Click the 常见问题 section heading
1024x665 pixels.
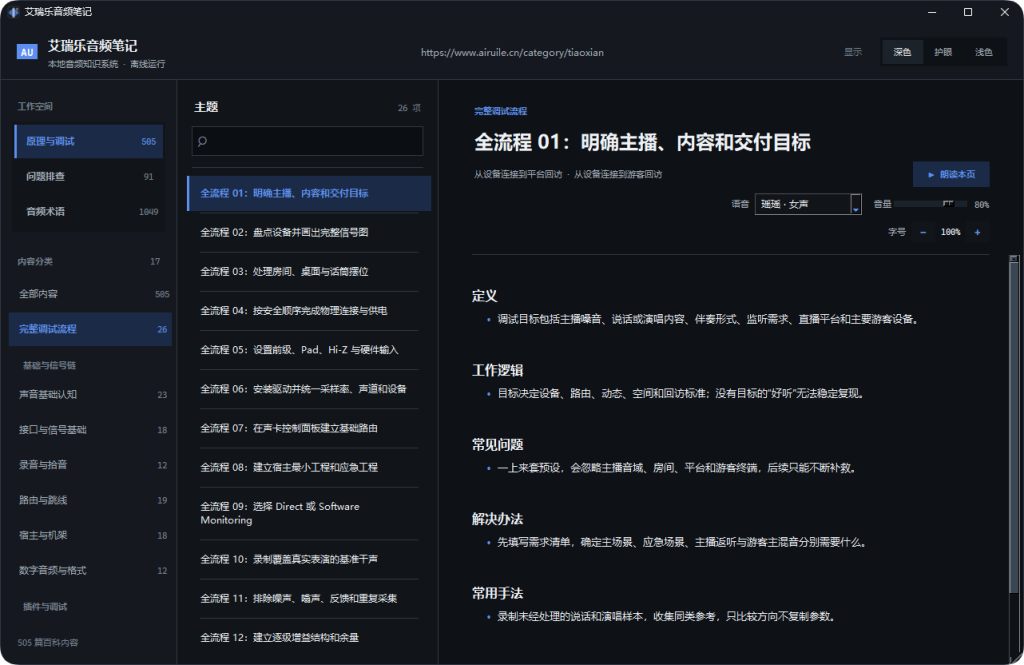coord(498,445)
